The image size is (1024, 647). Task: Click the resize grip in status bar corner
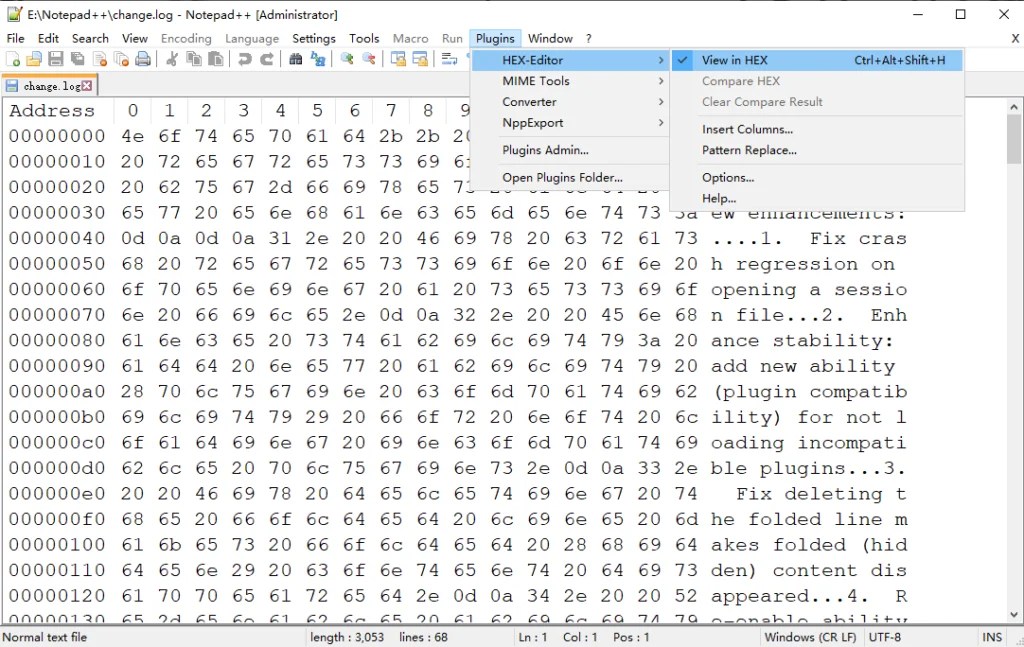[1017, 640]
